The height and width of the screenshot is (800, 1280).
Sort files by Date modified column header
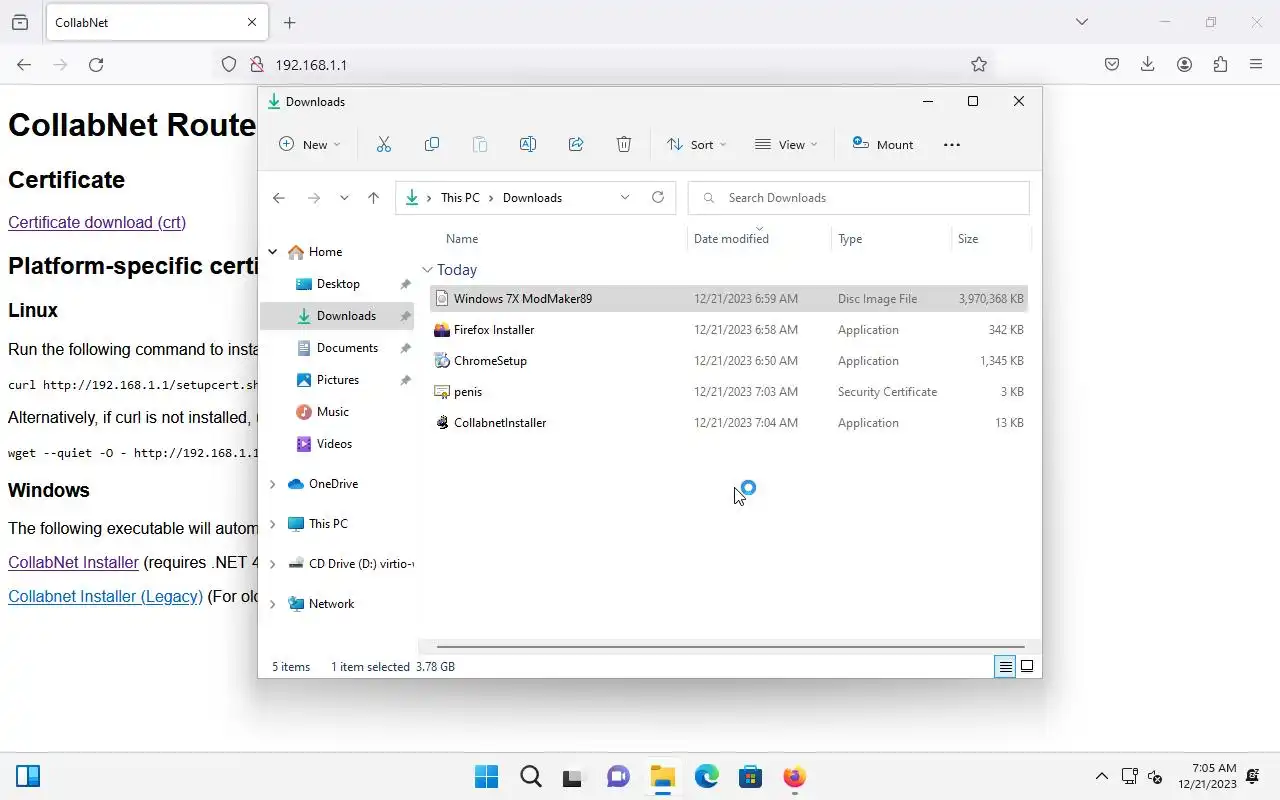coord(731,239)
